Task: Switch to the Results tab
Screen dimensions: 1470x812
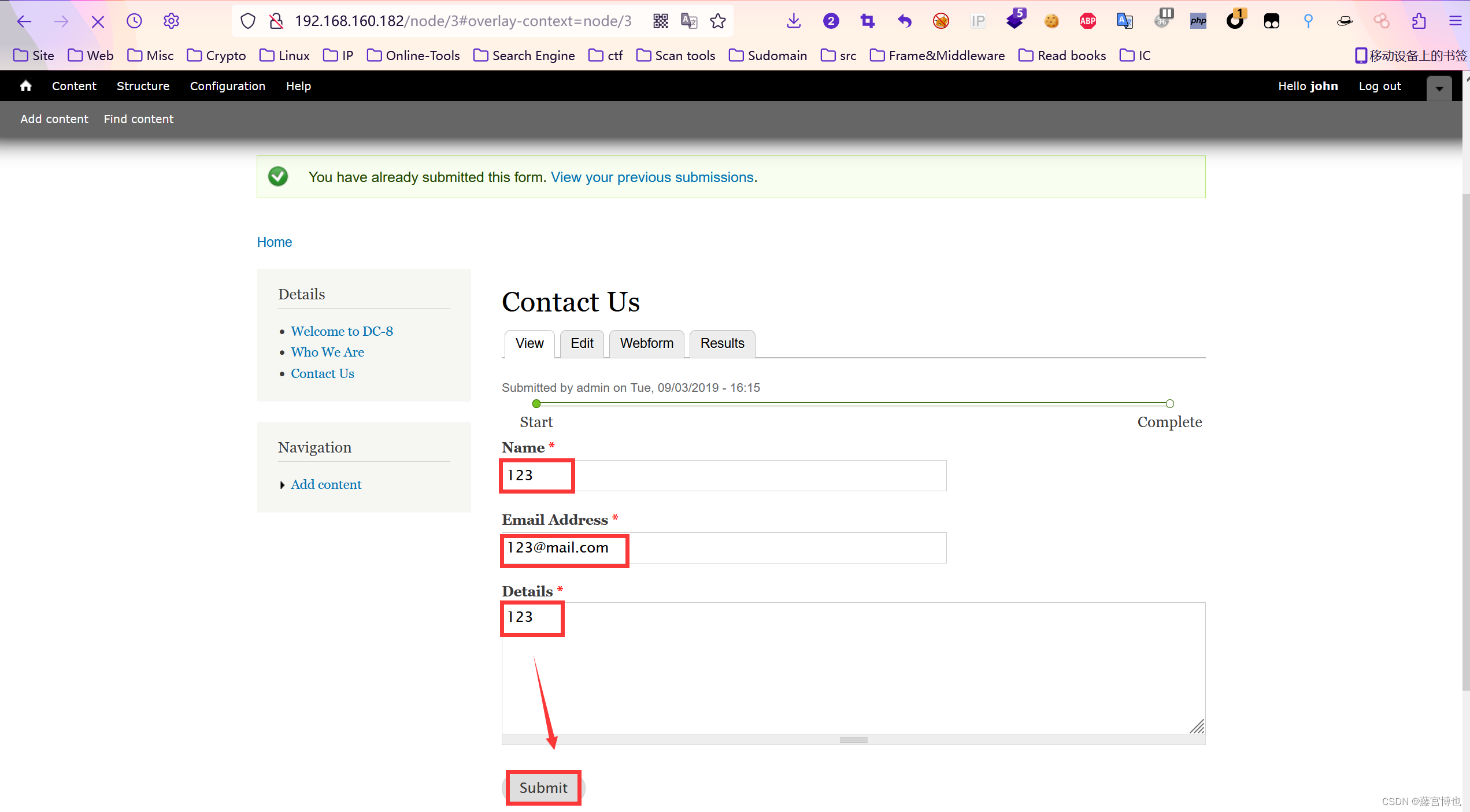Action: (721, 343)
